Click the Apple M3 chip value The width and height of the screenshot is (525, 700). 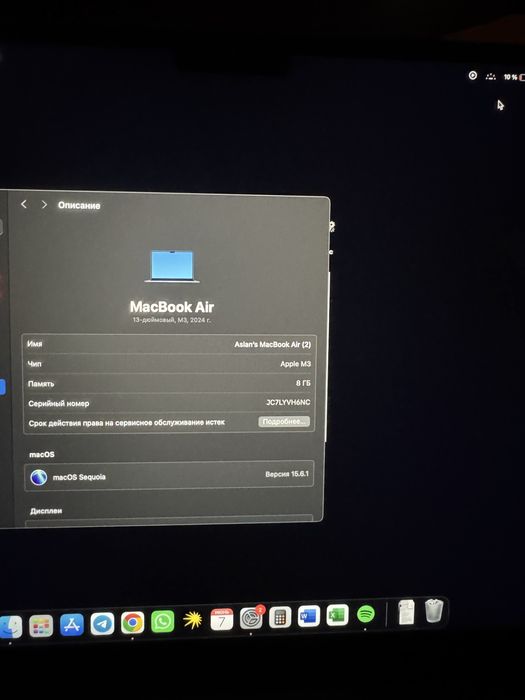click(x=296, y=364)
